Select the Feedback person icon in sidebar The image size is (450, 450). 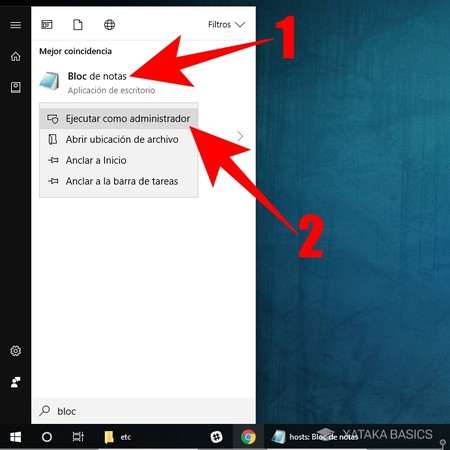click(15, 382)
